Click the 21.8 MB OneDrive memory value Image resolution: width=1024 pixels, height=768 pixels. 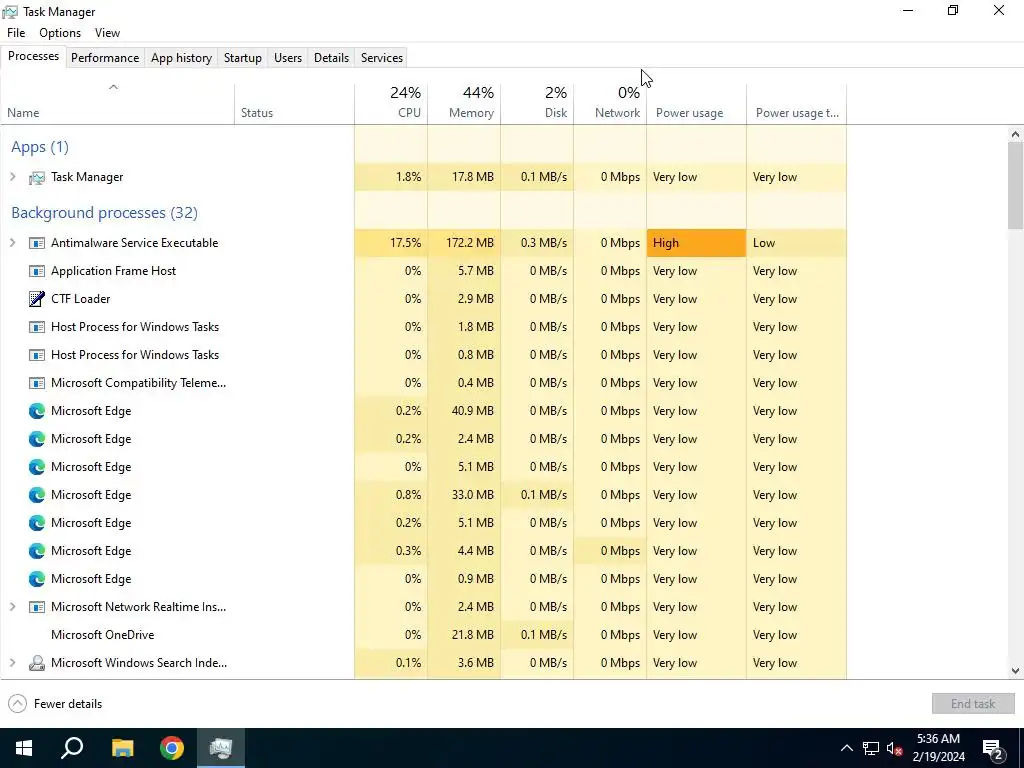tap(475, 635)
